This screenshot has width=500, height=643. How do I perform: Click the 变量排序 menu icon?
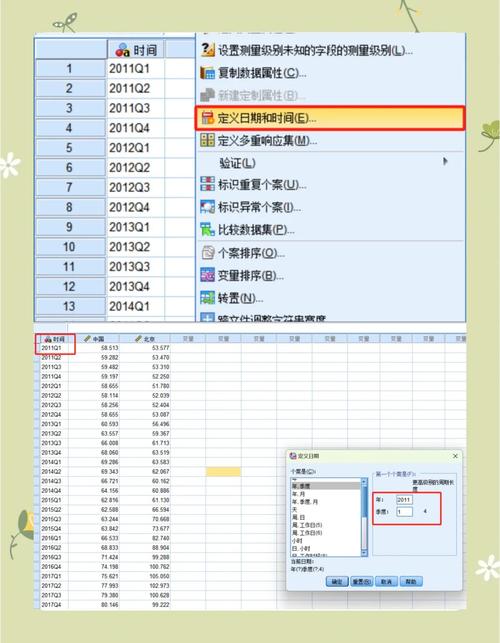click(x=208, y=275)
